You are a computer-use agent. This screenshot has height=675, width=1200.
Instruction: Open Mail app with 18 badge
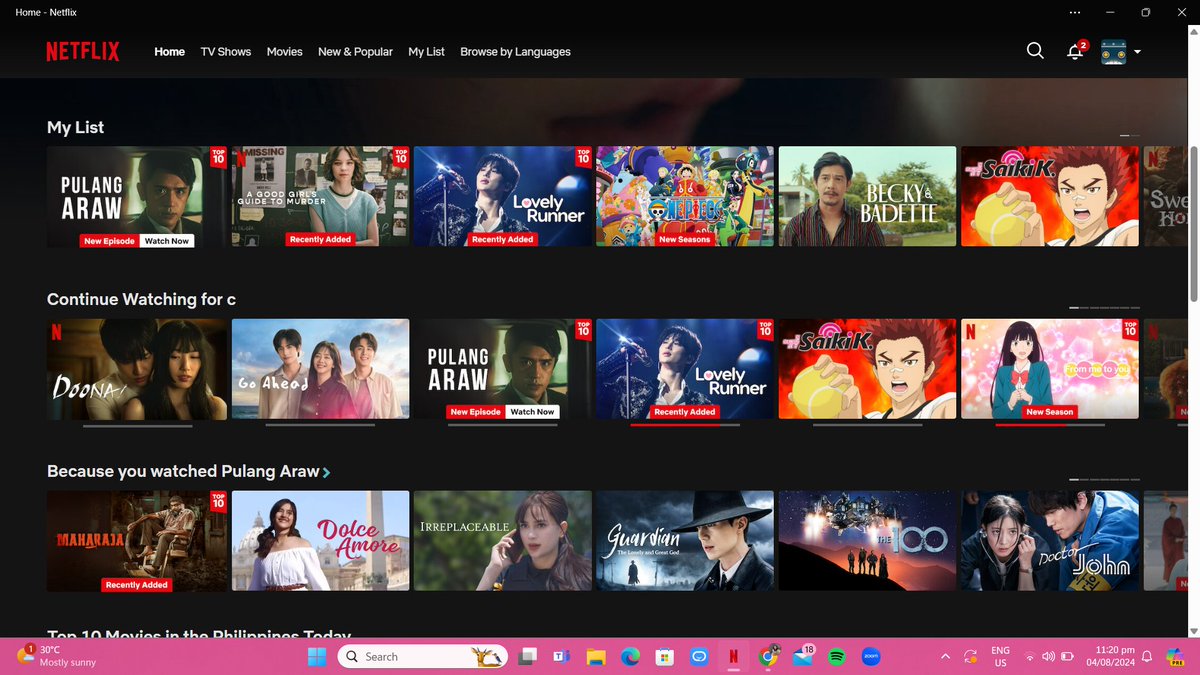coord(803,656)
